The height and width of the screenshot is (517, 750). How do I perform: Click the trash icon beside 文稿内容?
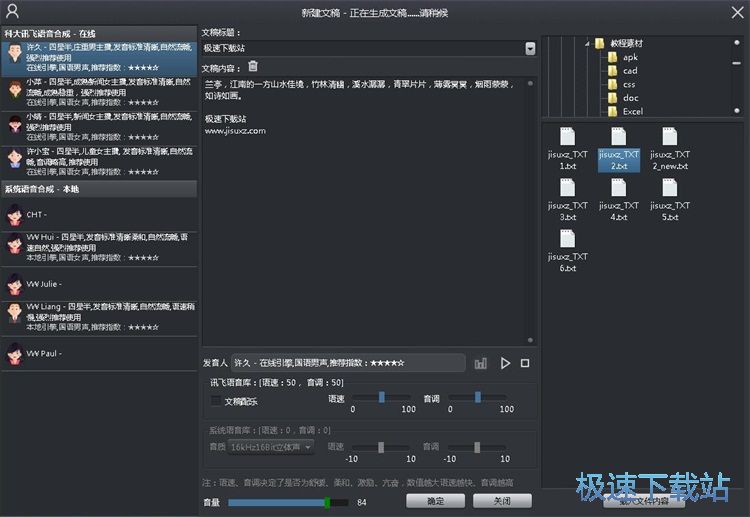tap(253, 66)
